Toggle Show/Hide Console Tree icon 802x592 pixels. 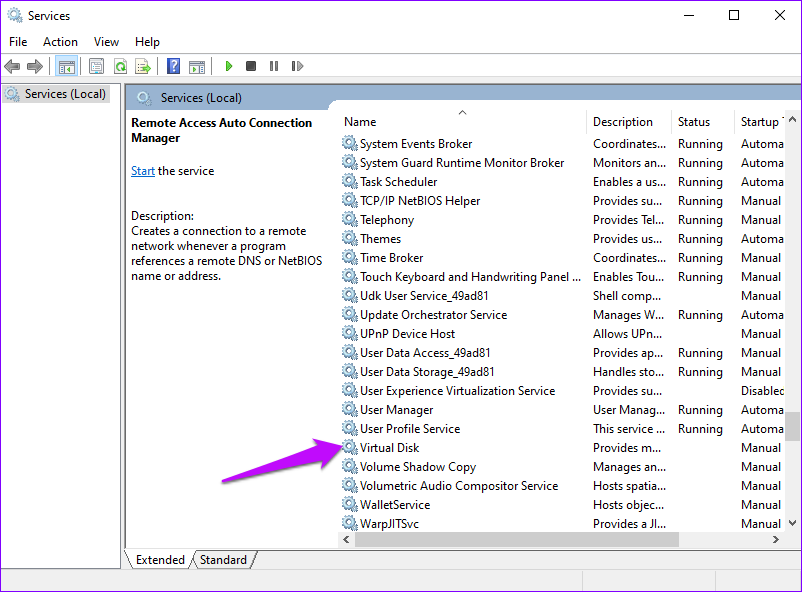(x=67, y=67)
